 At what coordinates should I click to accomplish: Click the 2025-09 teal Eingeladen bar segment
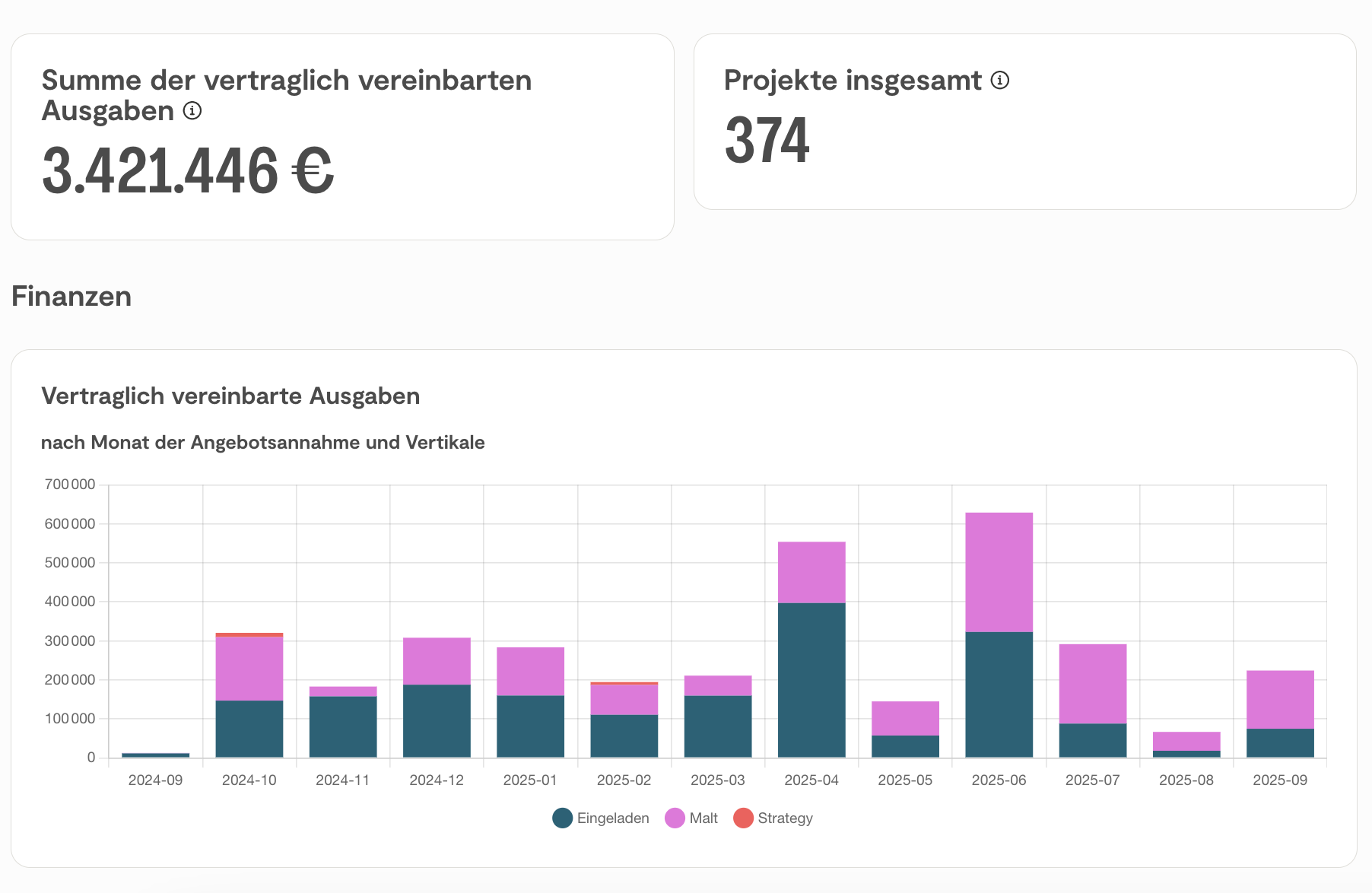click(1280, 743)
